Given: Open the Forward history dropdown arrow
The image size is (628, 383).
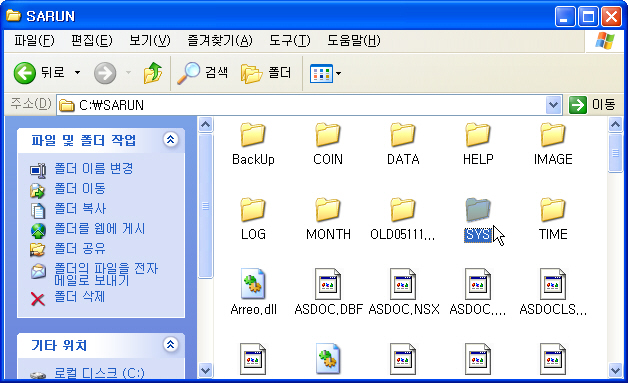Looking at the screenshot, I should [128, 73].
